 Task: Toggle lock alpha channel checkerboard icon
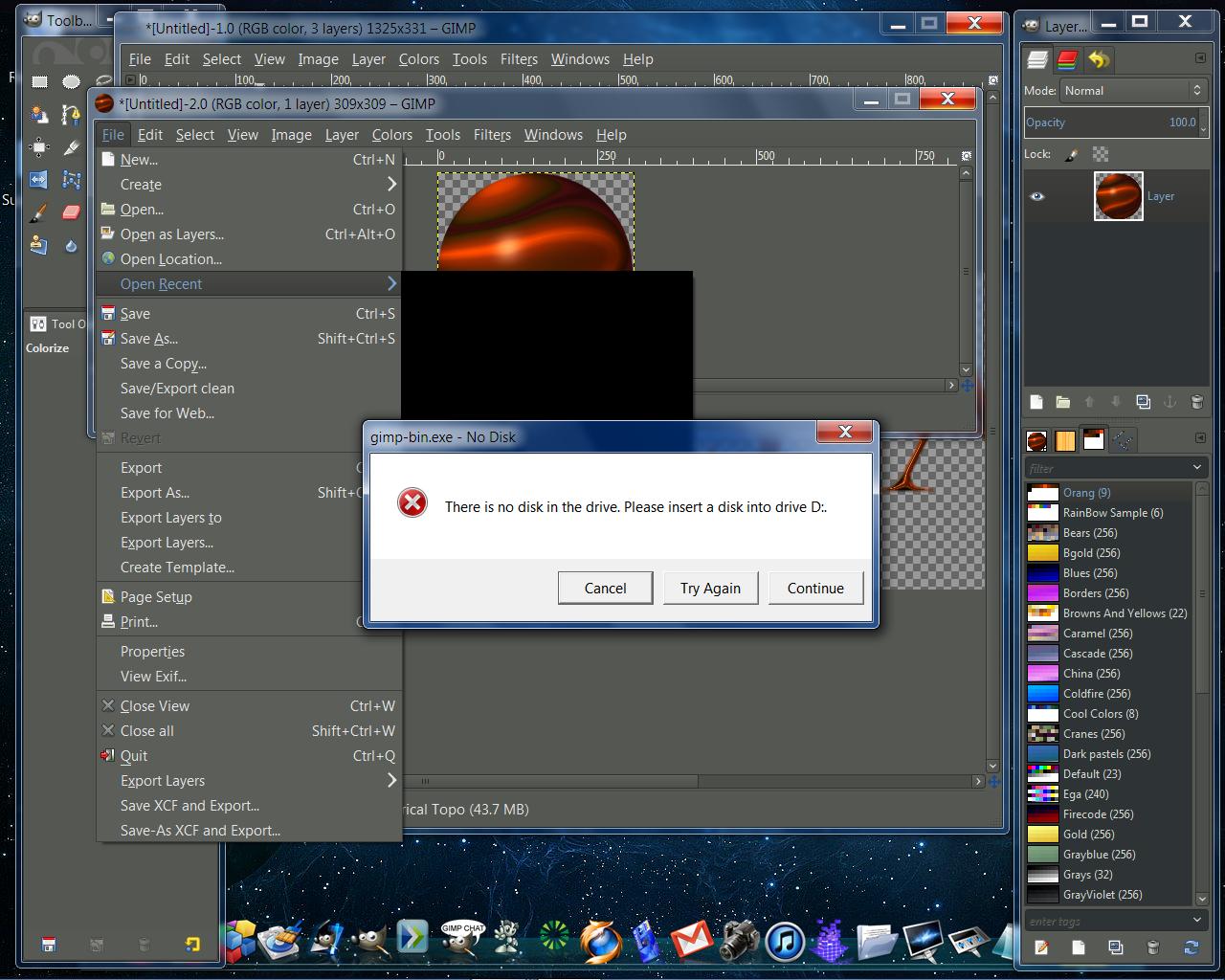coord(1101,154)
